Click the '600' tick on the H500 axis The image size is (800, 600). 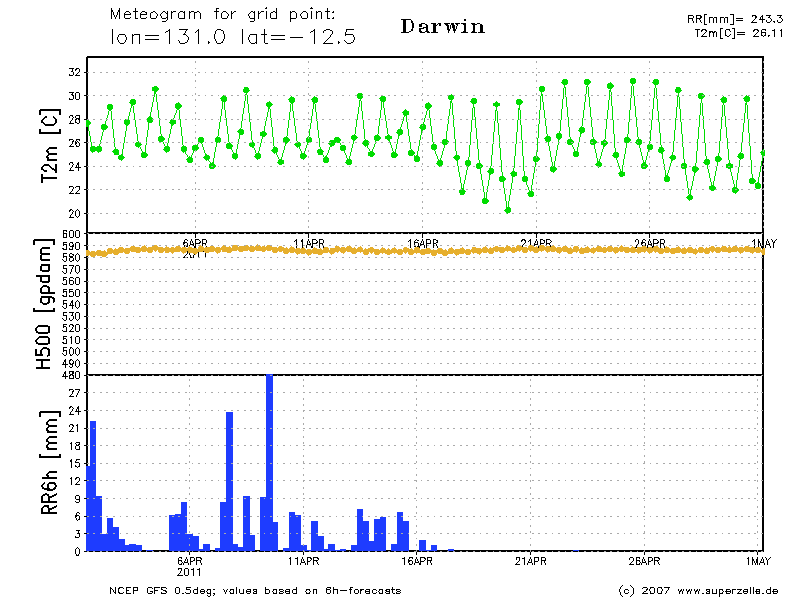pyautogui.click(x=71, y=234)
